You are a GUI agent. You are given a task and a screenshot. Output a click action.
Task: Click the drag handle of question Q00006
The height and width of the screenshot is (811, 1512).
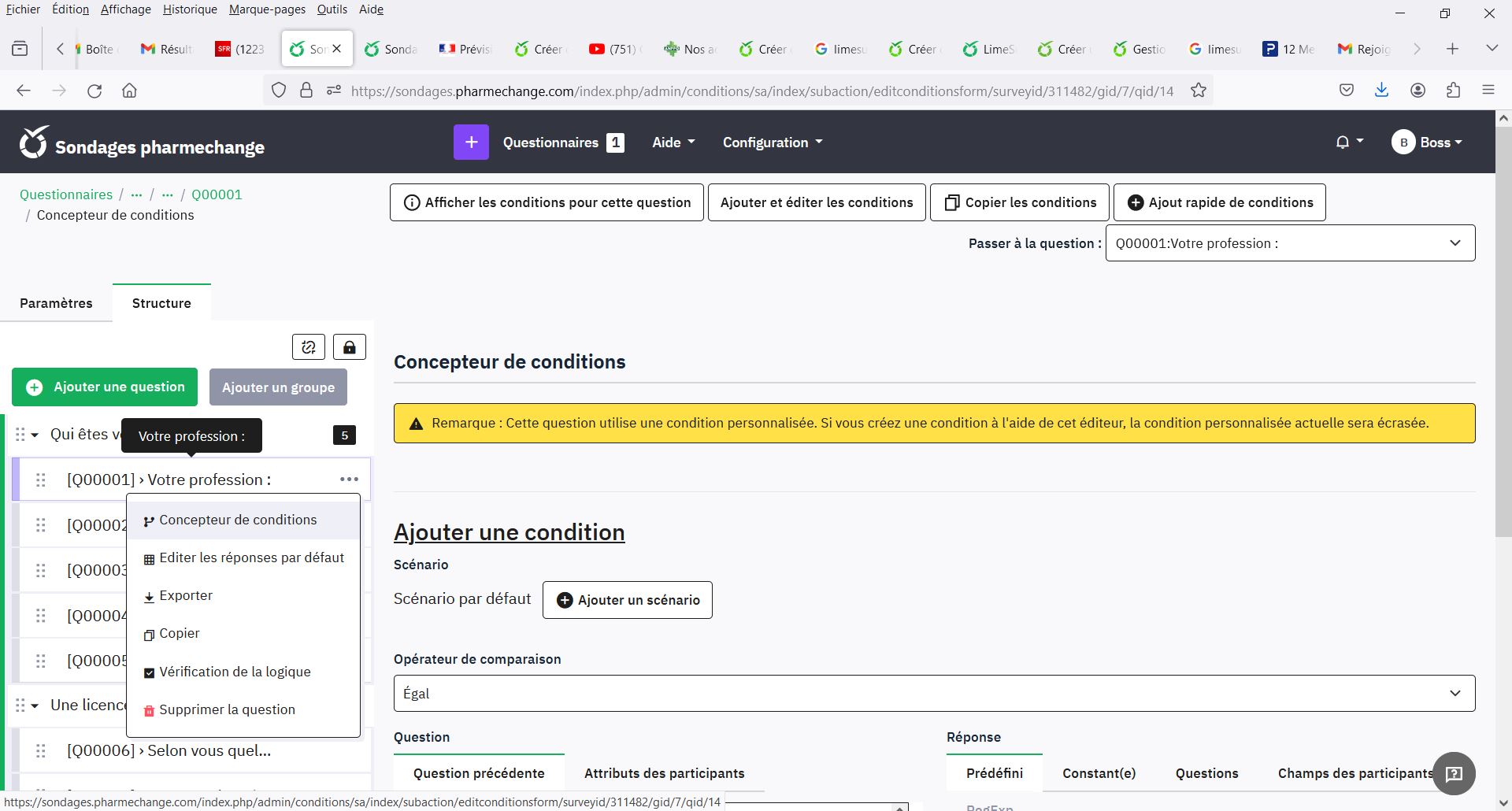point(41,751)
